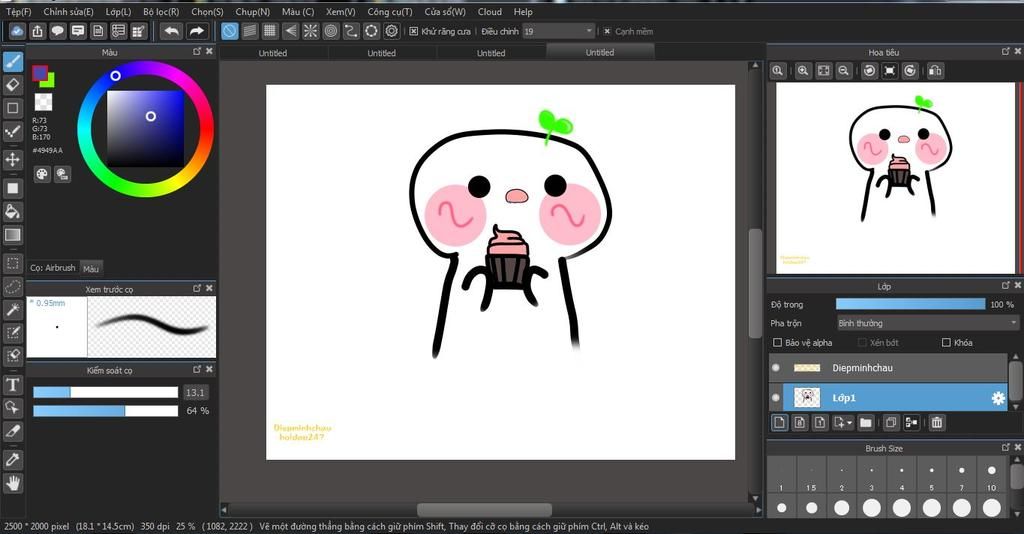Open the Lớp(L) menu
Screen dimensions: 1024x534
(x=118, y=12)
